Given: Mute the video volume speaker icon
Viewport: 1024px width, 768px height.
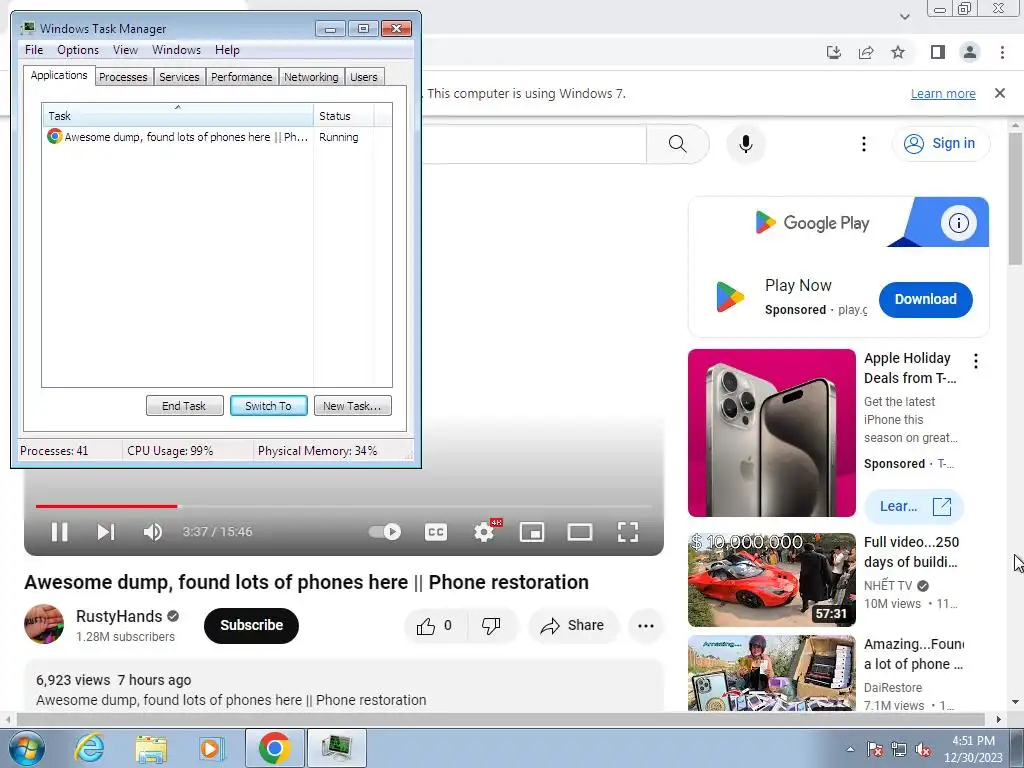Looking at the screenshot, I should [x=153, y=532].
